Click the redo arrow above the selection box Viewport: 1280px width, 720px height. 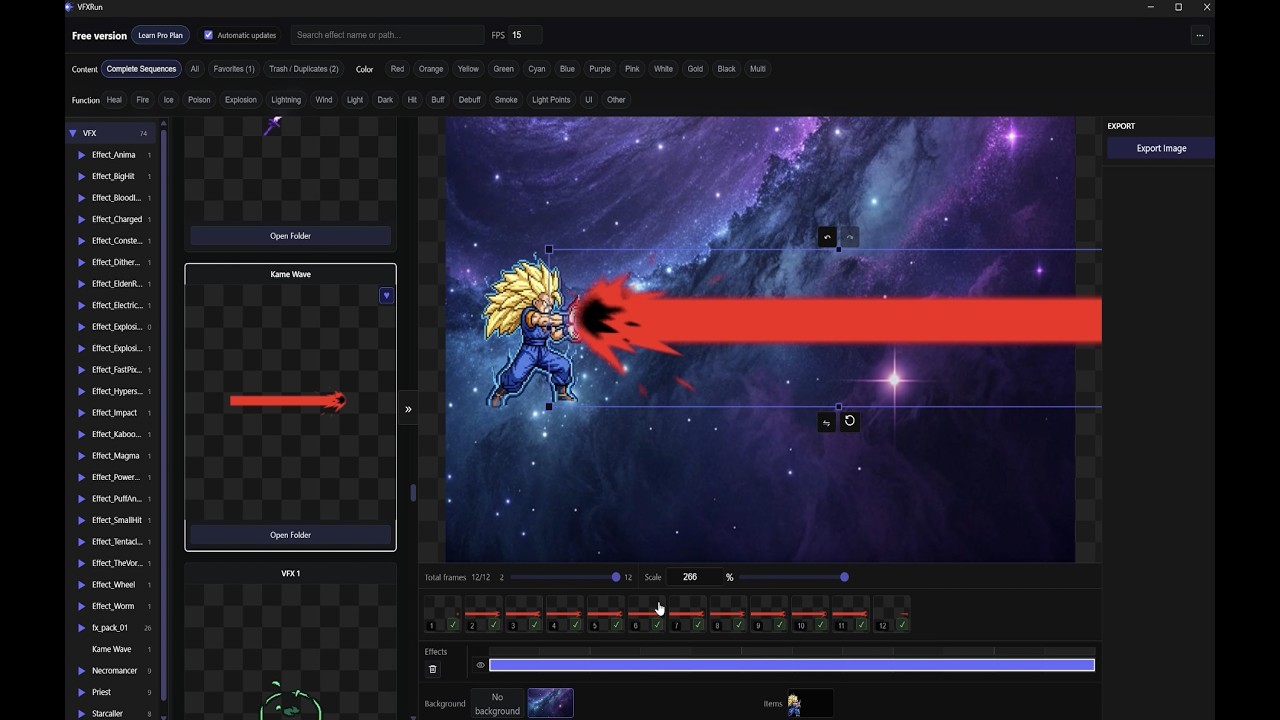click(850, 237)
